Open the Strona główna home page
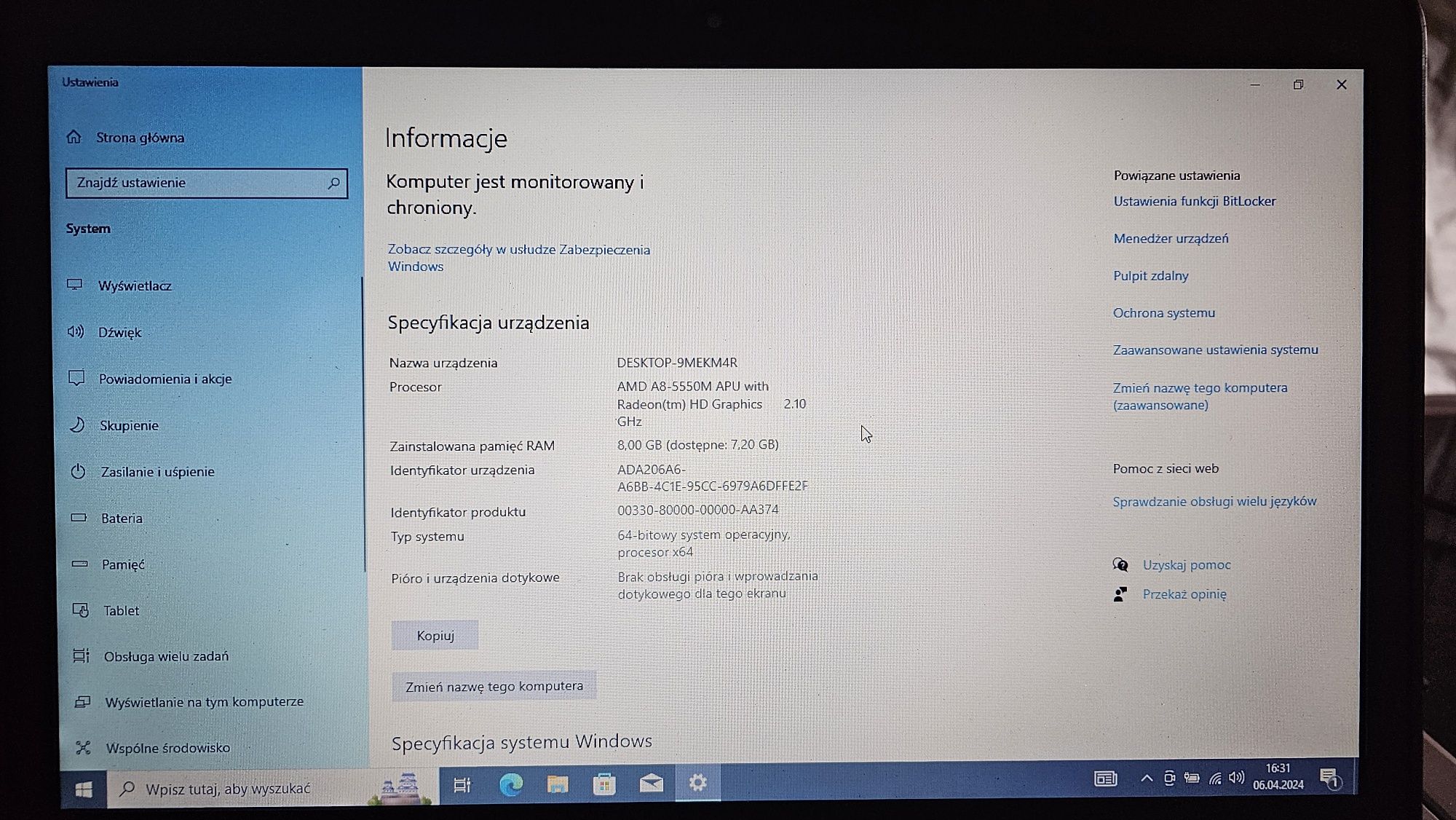This screenshot has width=1456, height=820. [x=125, y=138]
